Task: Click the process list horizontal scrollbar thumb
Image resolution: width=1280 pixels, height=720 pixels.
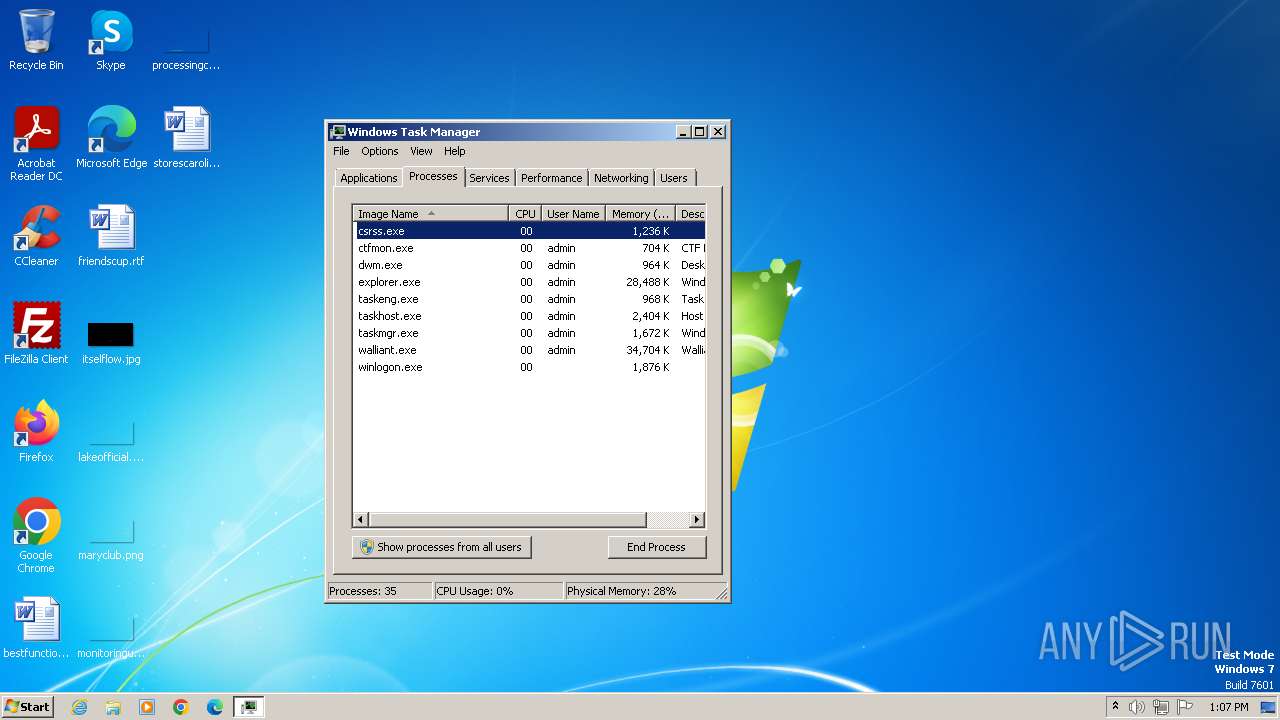Action: click(x=508, y=520)
